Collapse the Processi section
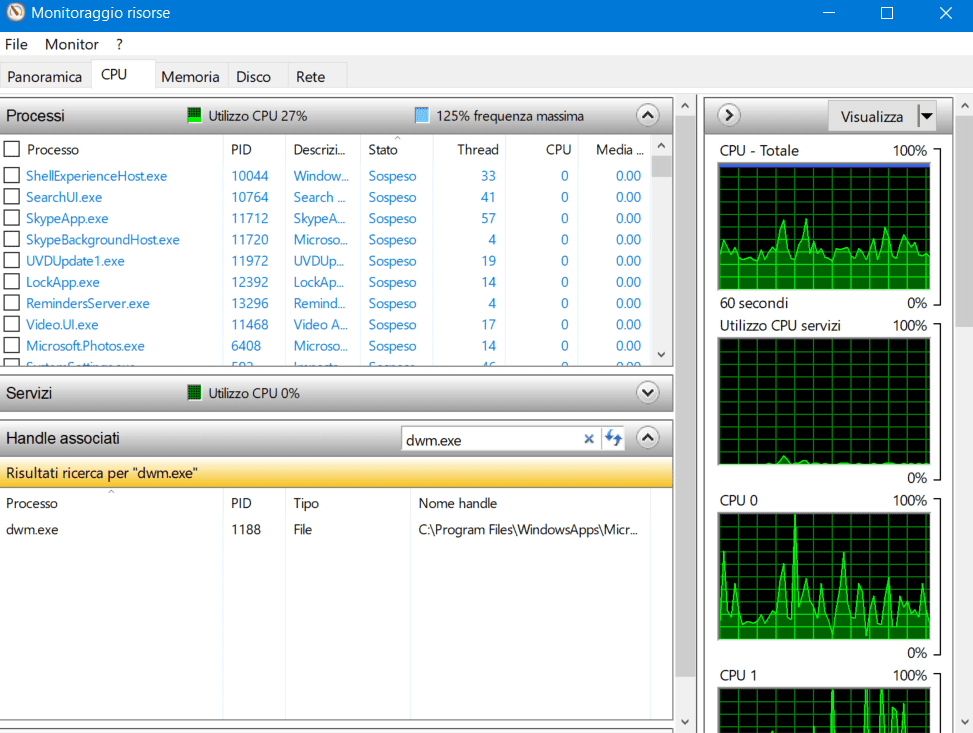 [648, 116]
